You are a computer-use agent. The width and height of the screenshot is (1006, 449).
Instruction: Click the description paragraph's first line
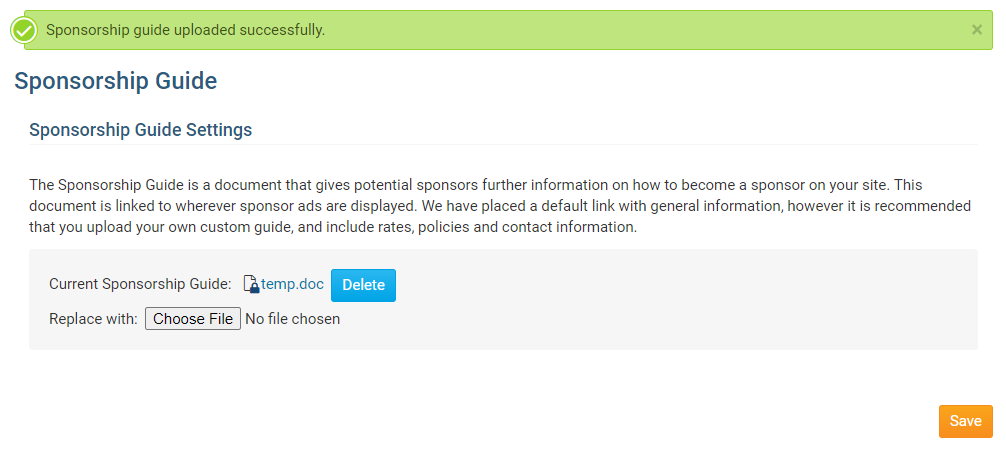(x=460, y=185)
